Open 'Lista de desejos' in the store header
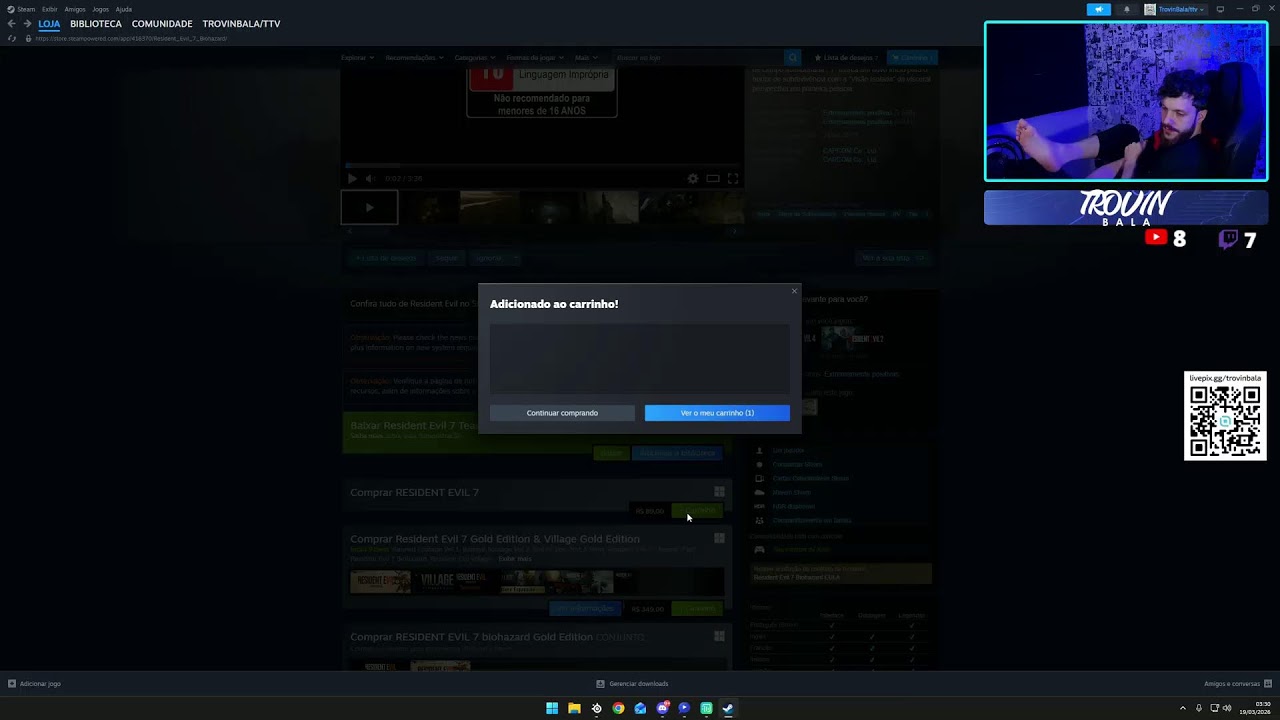Viewport: 1280px width, 720px height. pyautogui.click(x=846, y=58)
